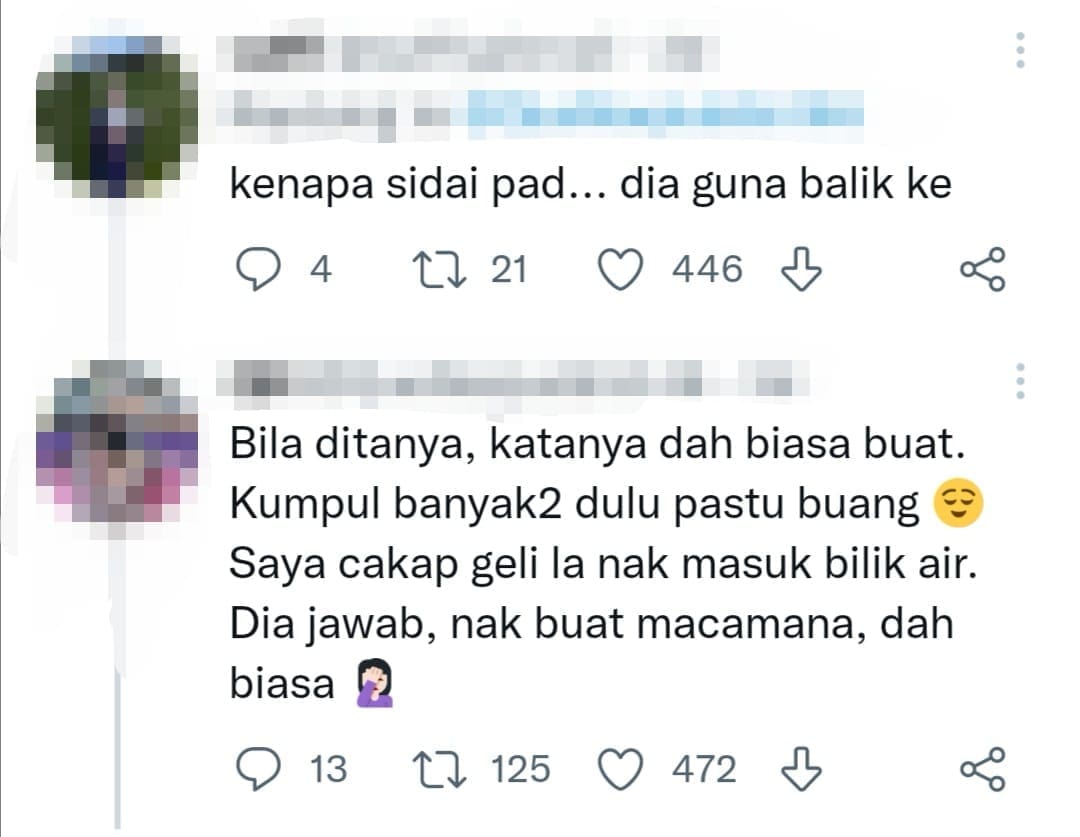
Task: Open more options for the second tweet
Action: pos(1020,381)
